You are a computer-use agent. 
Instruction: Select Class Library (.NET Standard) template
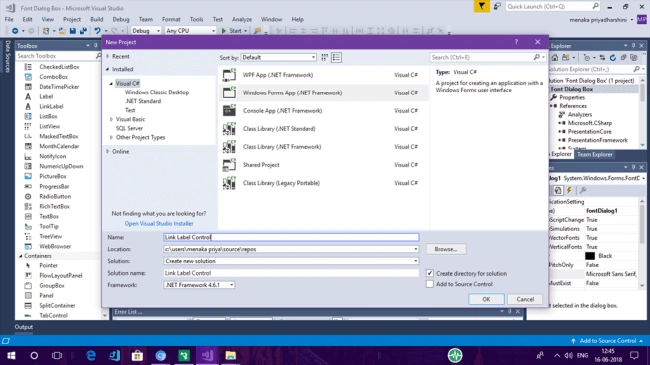point(323,129)
